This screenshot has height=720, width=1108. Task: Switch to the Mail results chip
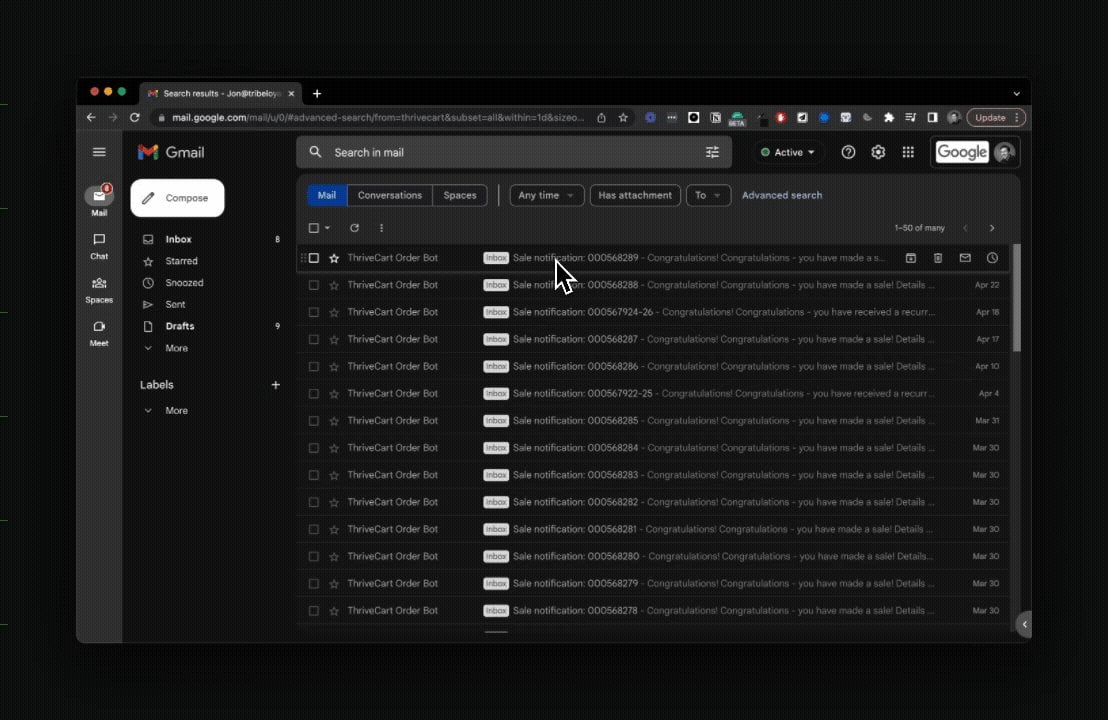[326, 195]
